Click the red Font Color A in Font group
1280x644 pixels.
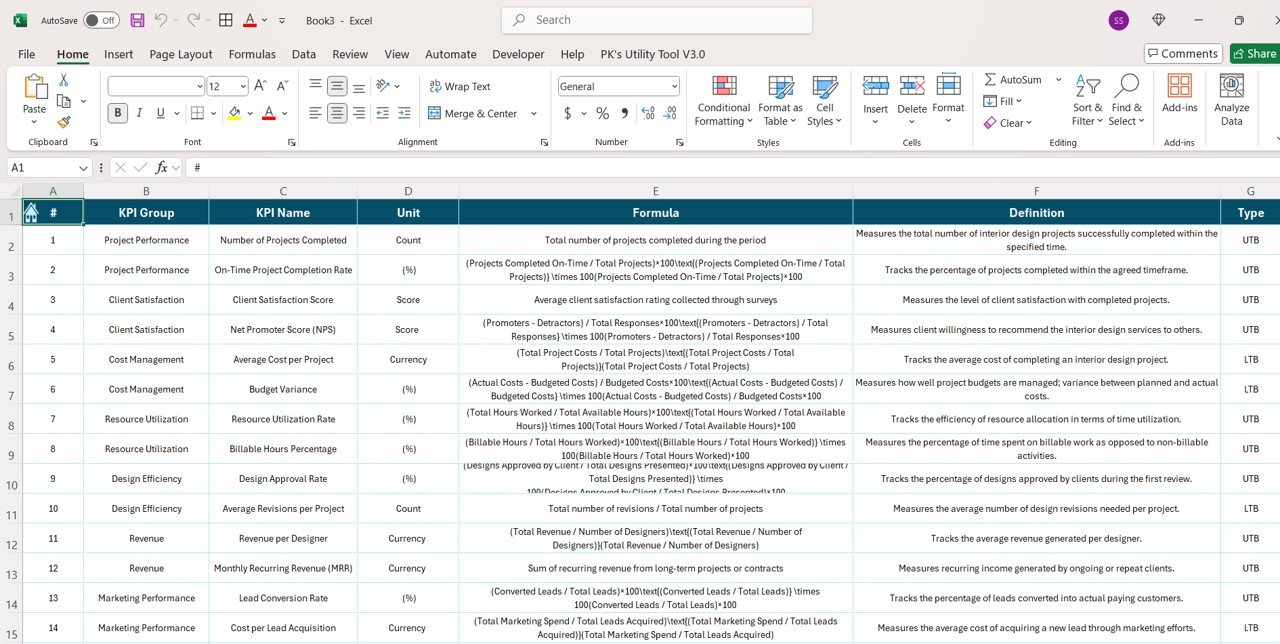point(268,113)
